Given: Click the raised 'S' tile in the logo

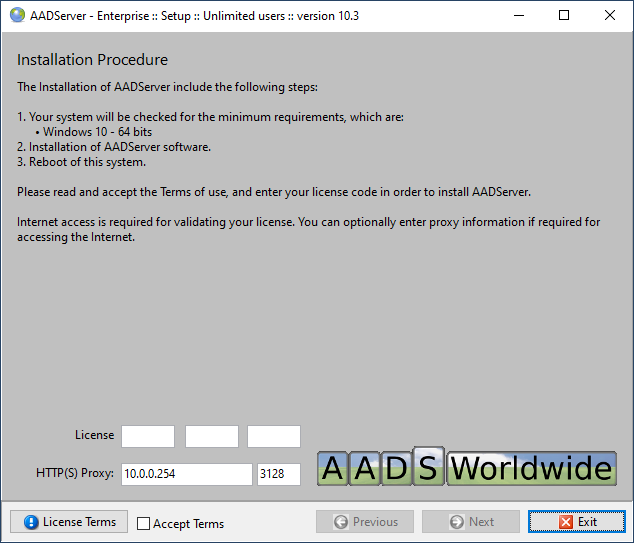Looking at the screenshot, I should point(428,466).
